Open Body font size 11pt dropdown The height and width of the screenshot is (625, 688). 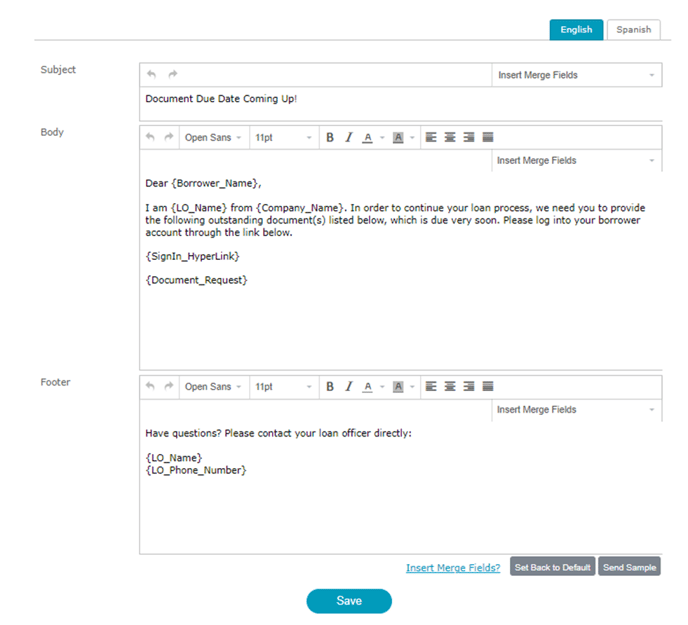pos(284,137)
